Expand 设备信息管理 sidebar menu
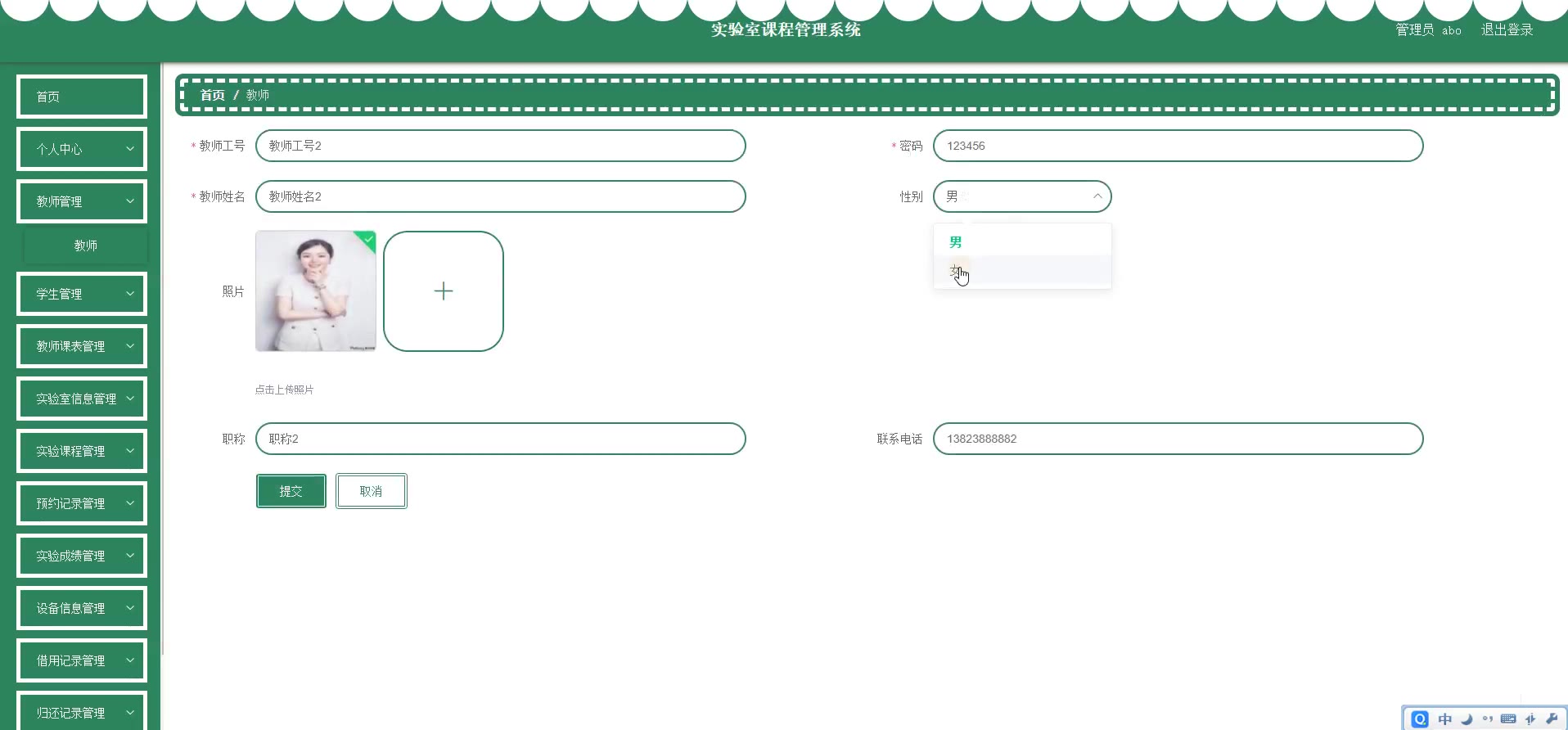This screenshot has width=1568, height=730. [x=82, y=608]
